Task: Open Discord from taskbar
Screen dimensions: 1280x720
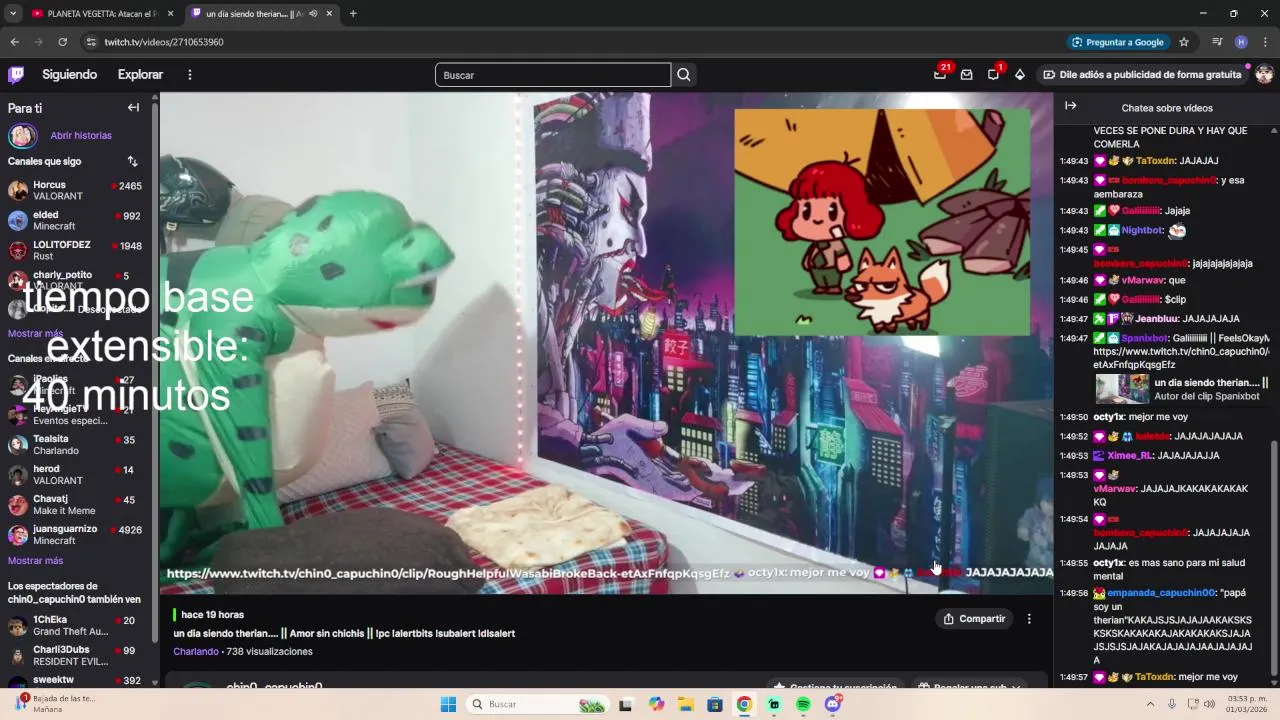Action: [833, 704]
